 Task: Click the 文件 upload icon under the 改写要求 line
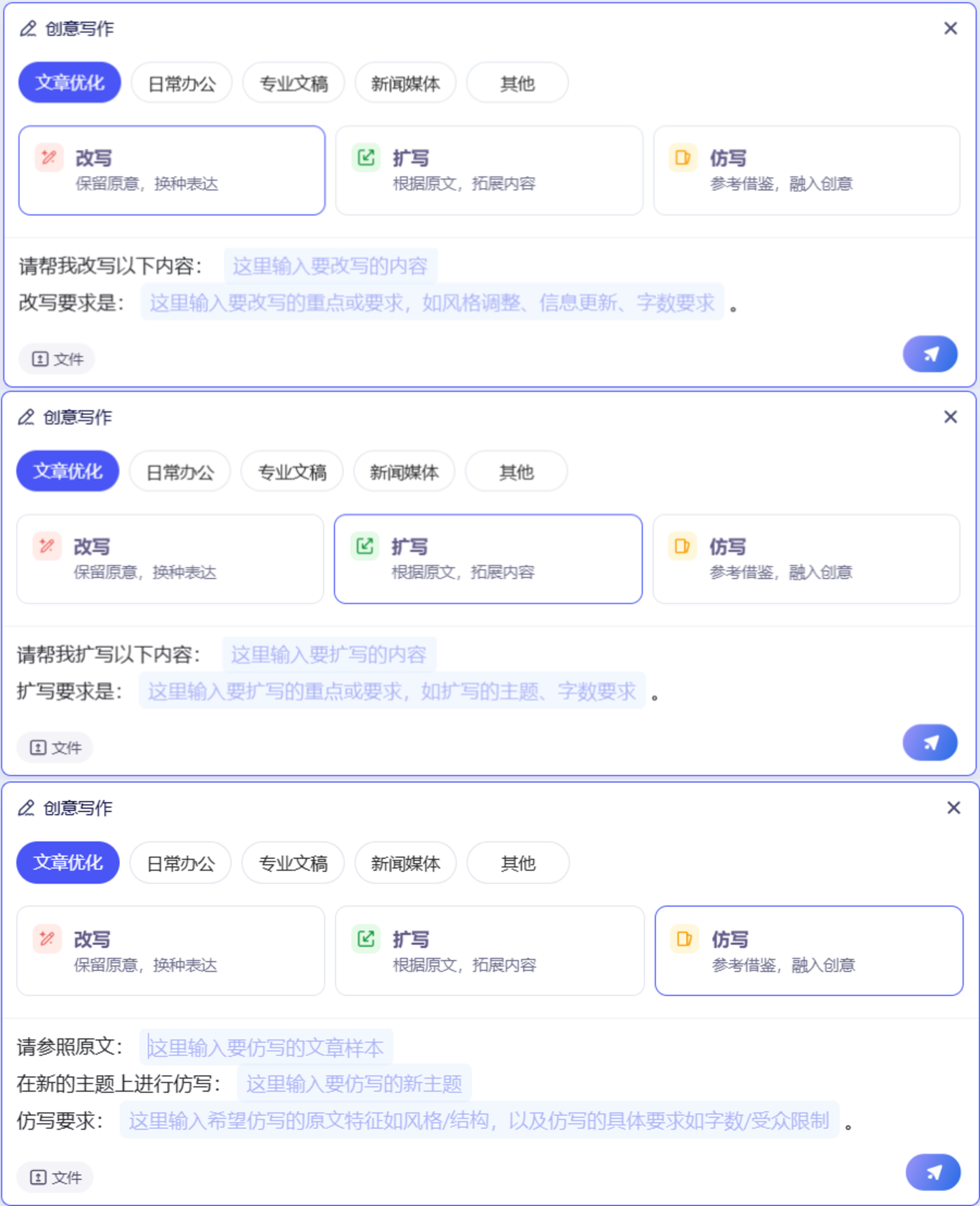tap(40, 359)
